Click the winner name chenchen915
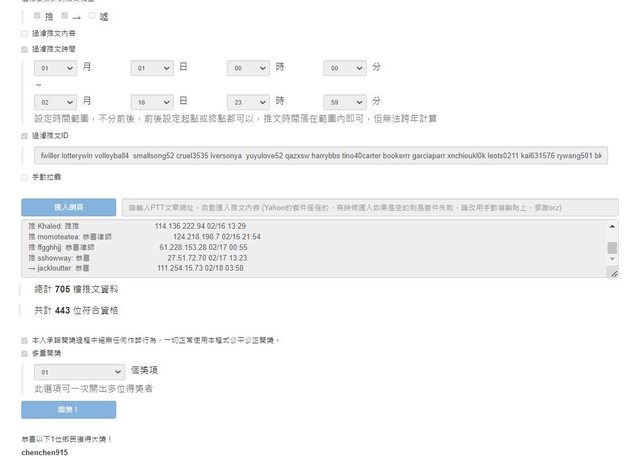Image resolution: width=640 pixels, height=459 pixels. pos(44,452)
